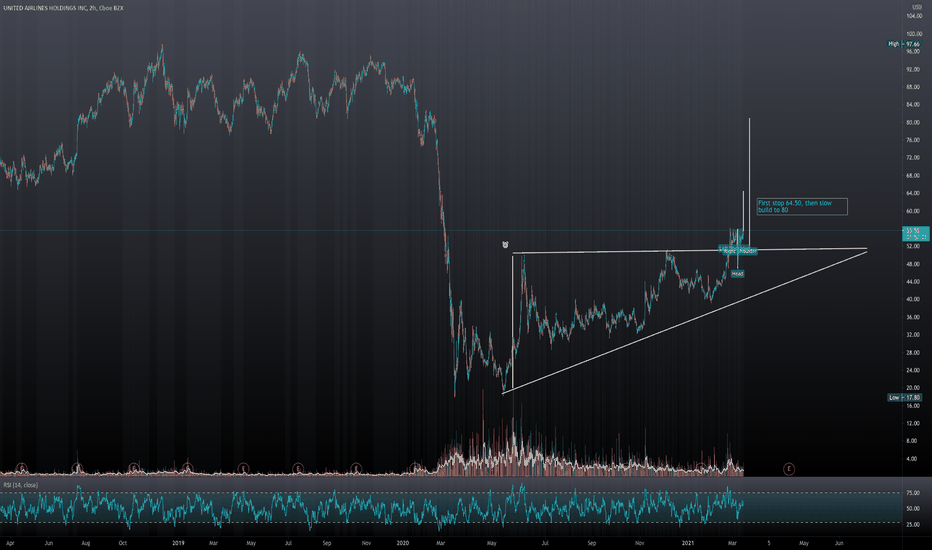Click the Aug time axis label

(86, 543)
